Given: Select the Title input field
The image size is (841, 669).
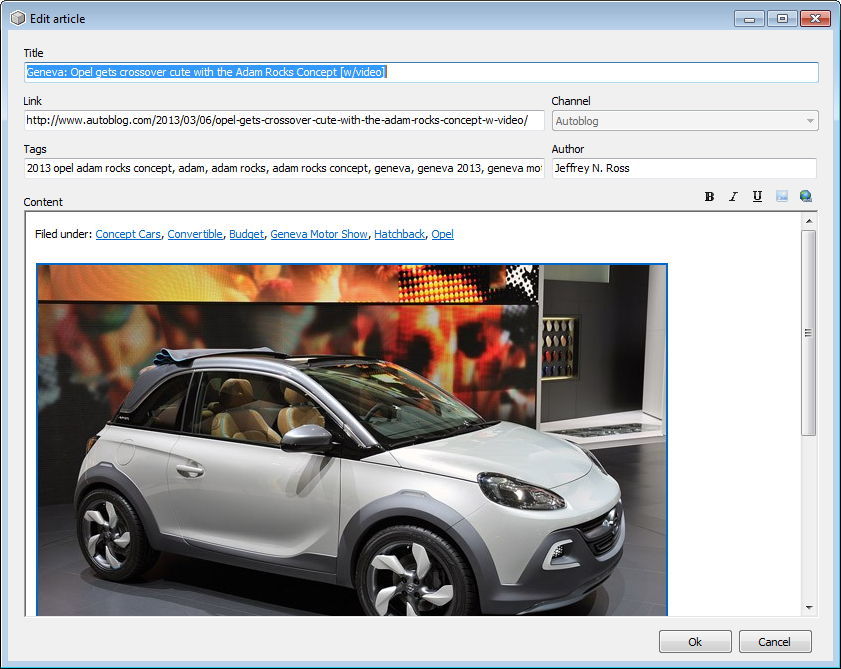Looking at the screenshot, I should click(x=420, y=72).
